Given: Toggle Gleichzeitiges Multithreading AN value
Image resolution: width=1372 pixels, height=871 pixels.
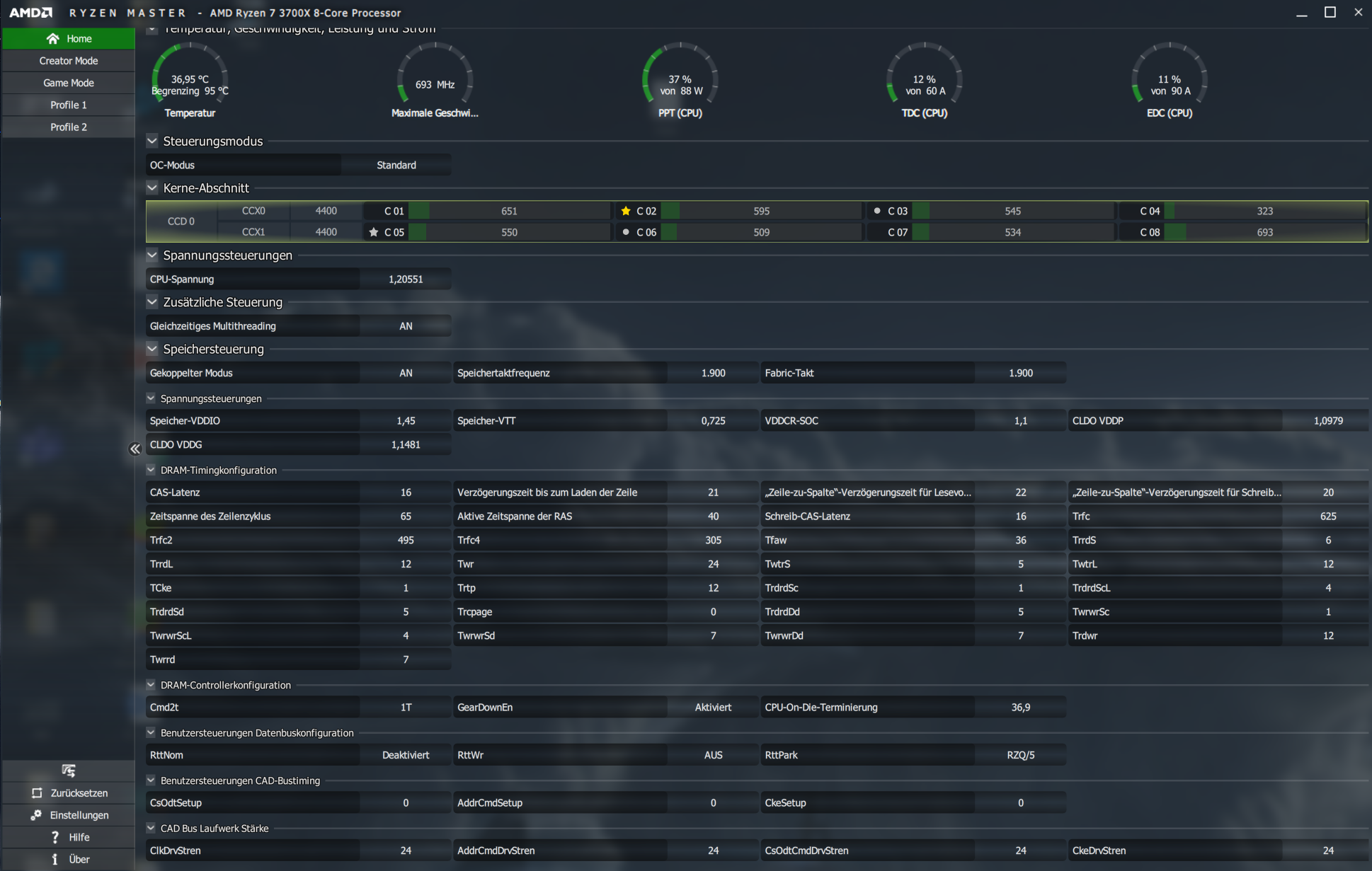Looking at the screenshot, I should click(x=405, y=326).
